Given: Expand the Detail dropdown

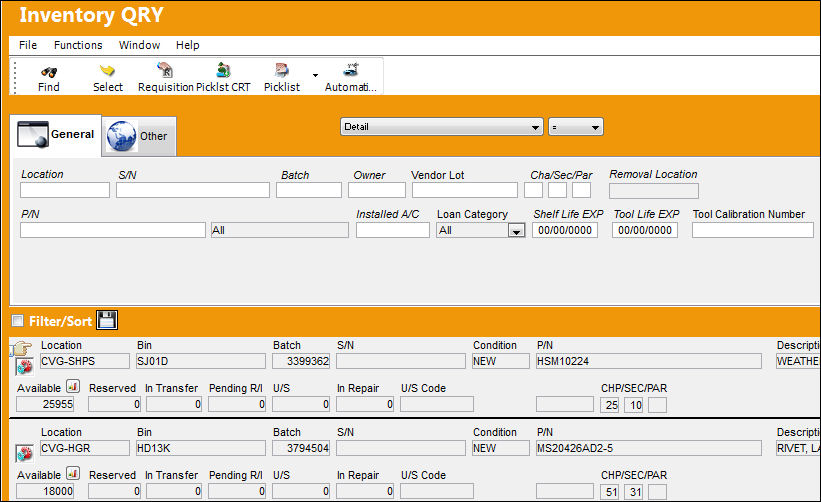Looking at the screenshot, I should (442, 127).
